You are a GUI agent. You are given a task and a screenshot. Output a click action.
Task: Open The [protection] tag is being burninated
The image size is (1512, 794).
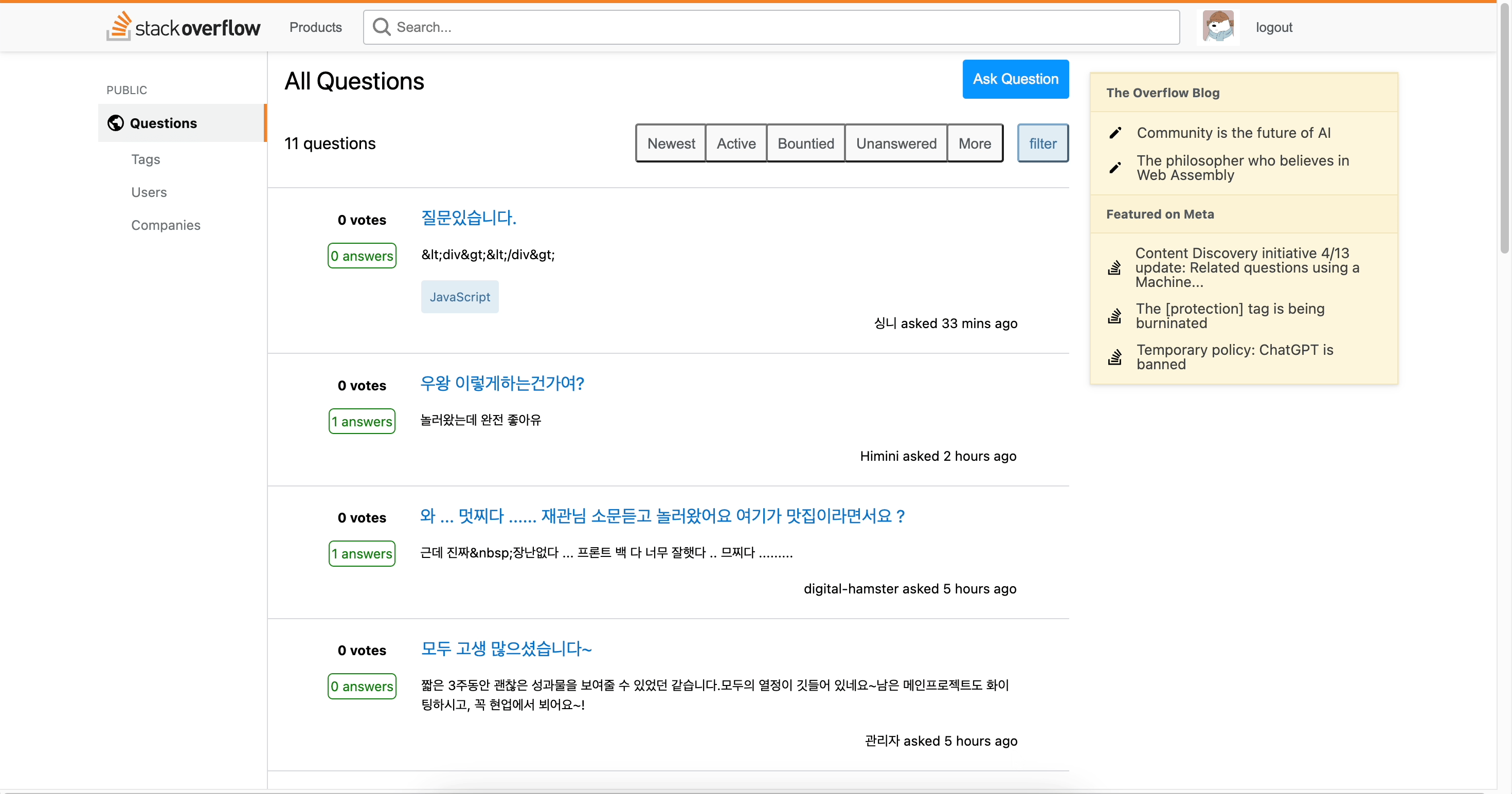1230,316
